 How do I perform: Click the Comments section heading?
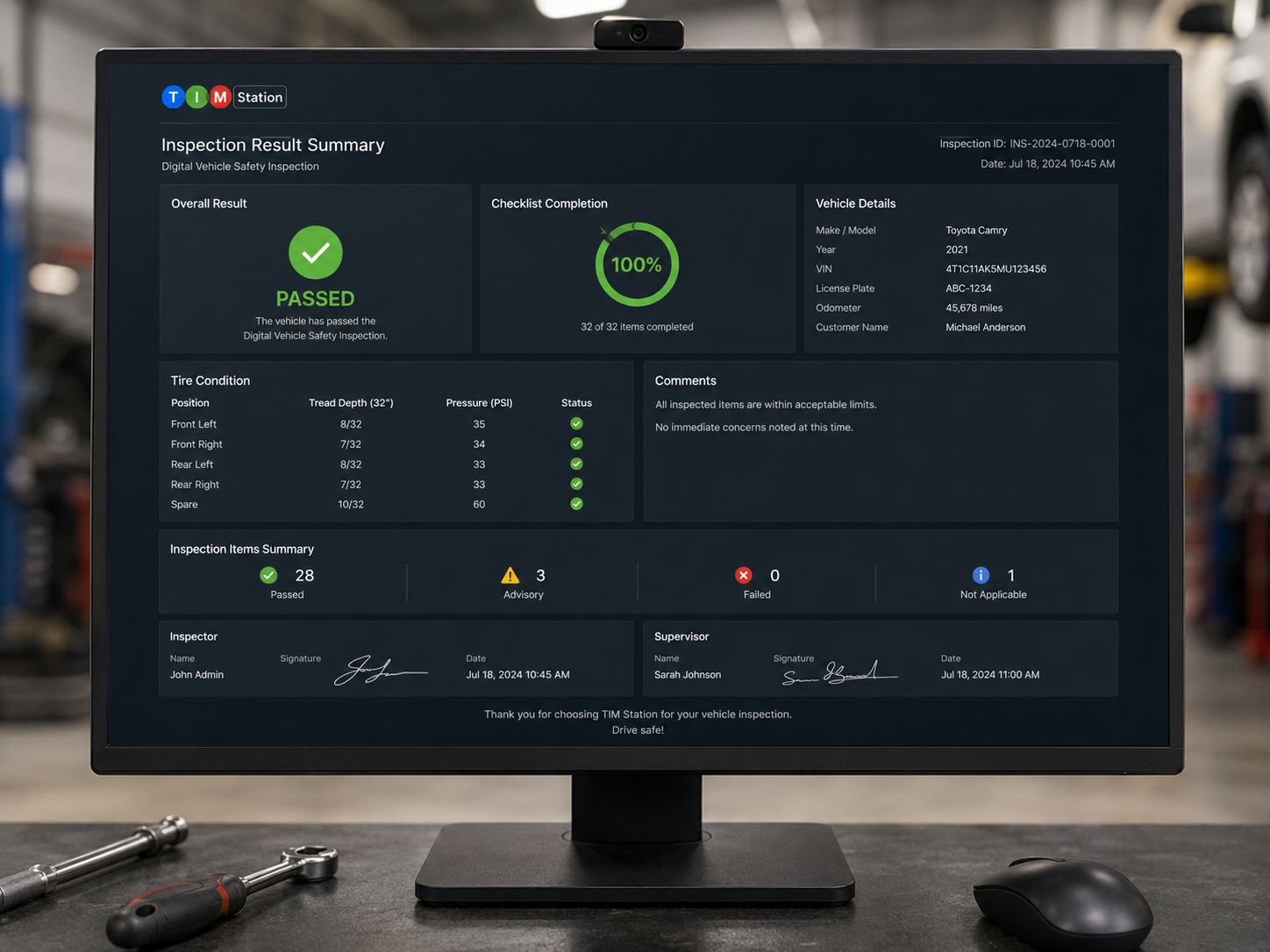click(686, 380)
